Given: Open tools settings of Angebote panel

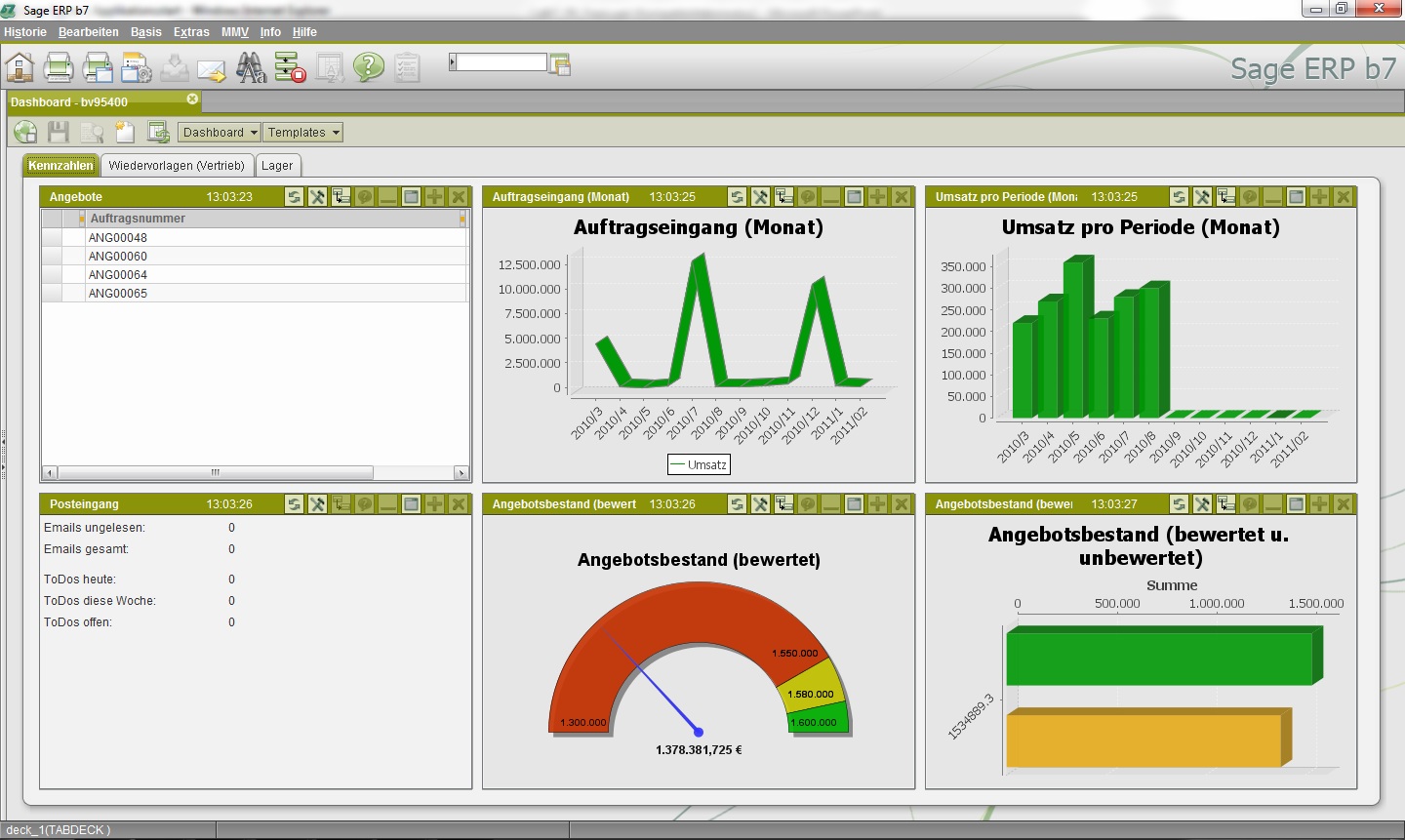Looking at the screenshot, I should point(317,197).
